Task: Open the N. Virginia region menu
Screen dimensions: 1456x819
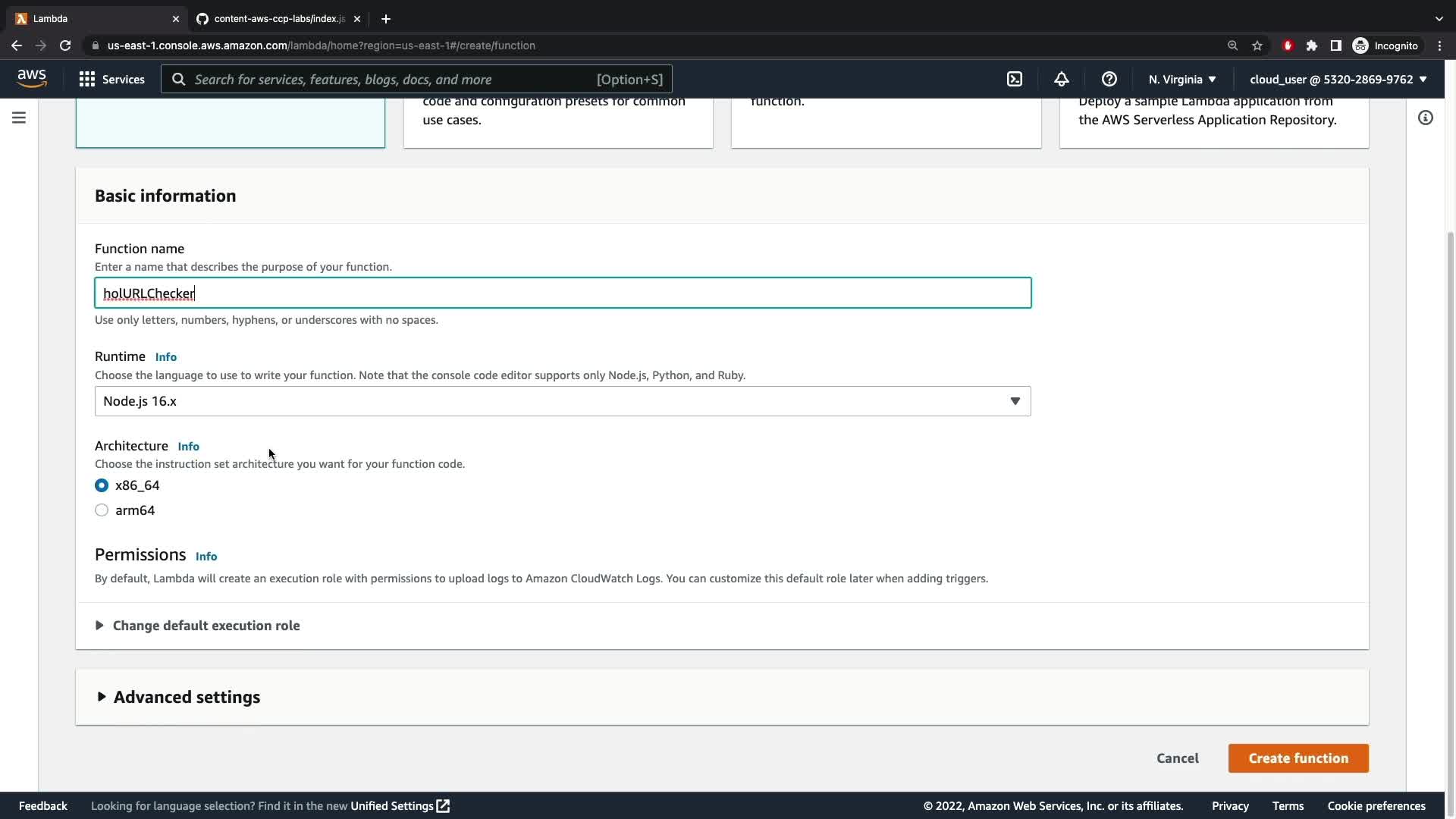Action: point(1181,79)
